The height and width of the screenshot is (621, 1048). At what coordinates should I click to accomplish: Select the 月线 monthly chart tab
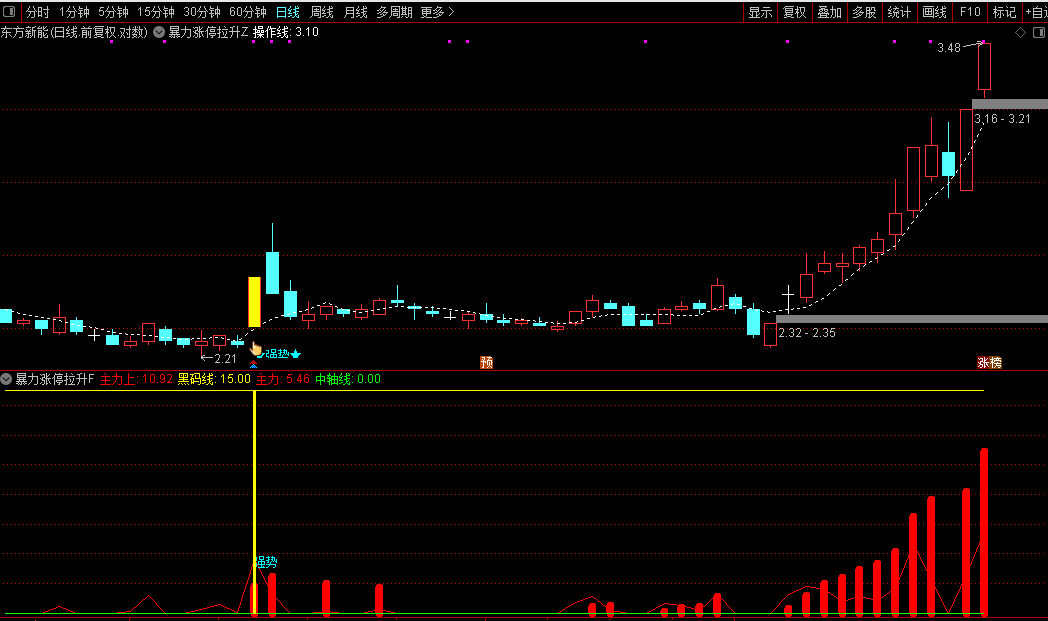[355, 12]
